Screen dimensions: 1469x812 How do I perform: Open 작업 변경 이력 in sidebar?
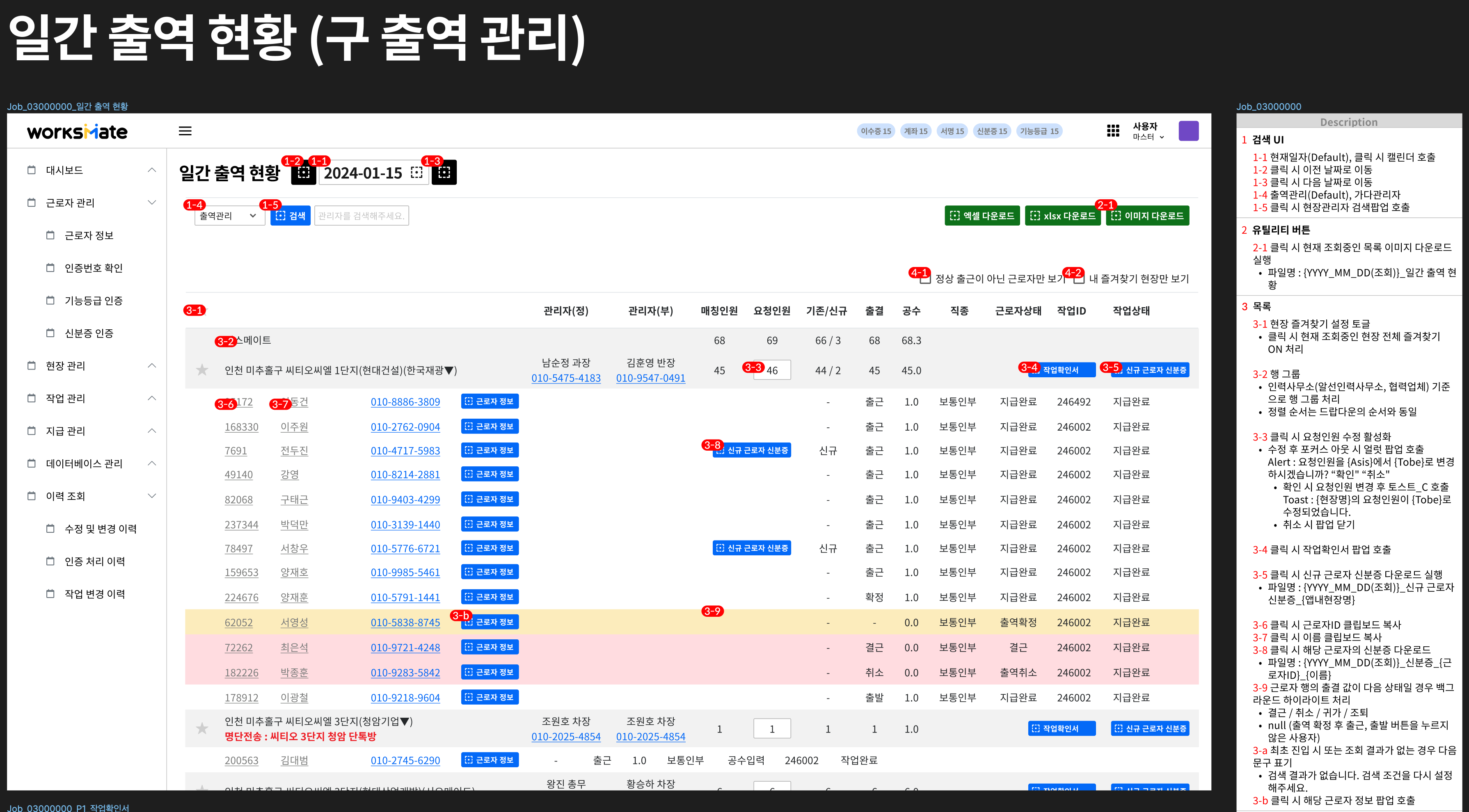95,594
